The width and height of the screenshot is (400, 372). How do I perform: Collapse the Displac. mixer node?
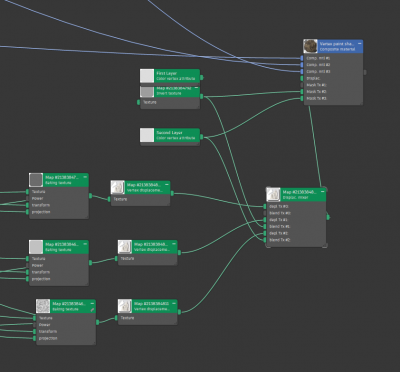(x=323, y=192)
